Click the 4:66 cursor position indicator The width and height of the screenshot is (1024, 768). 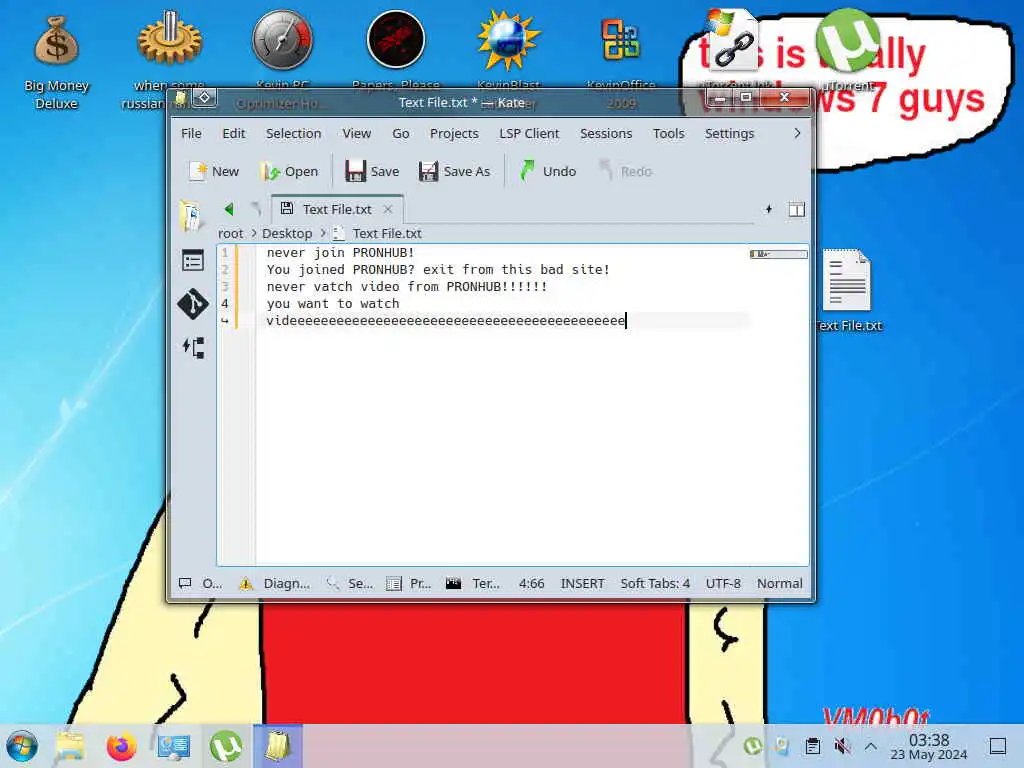click(x=532, y=583)
